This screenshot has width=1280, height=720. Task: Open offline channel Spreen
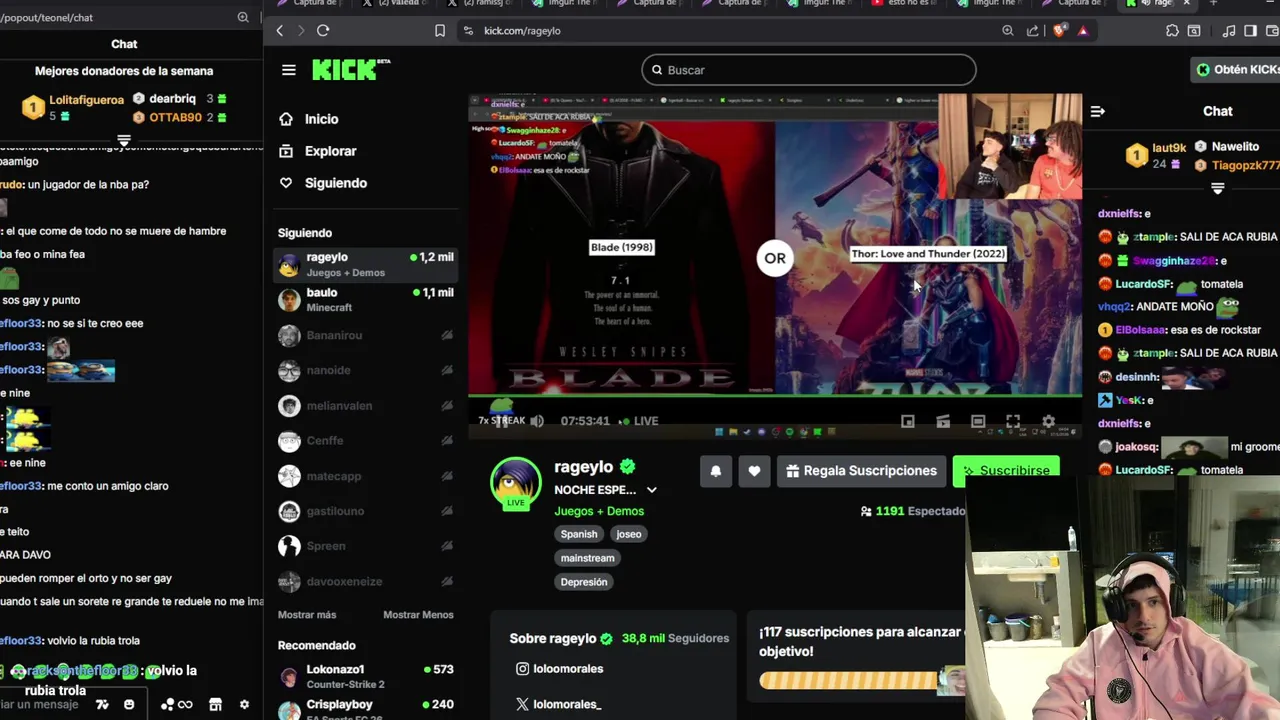click(x=366, y=546)
